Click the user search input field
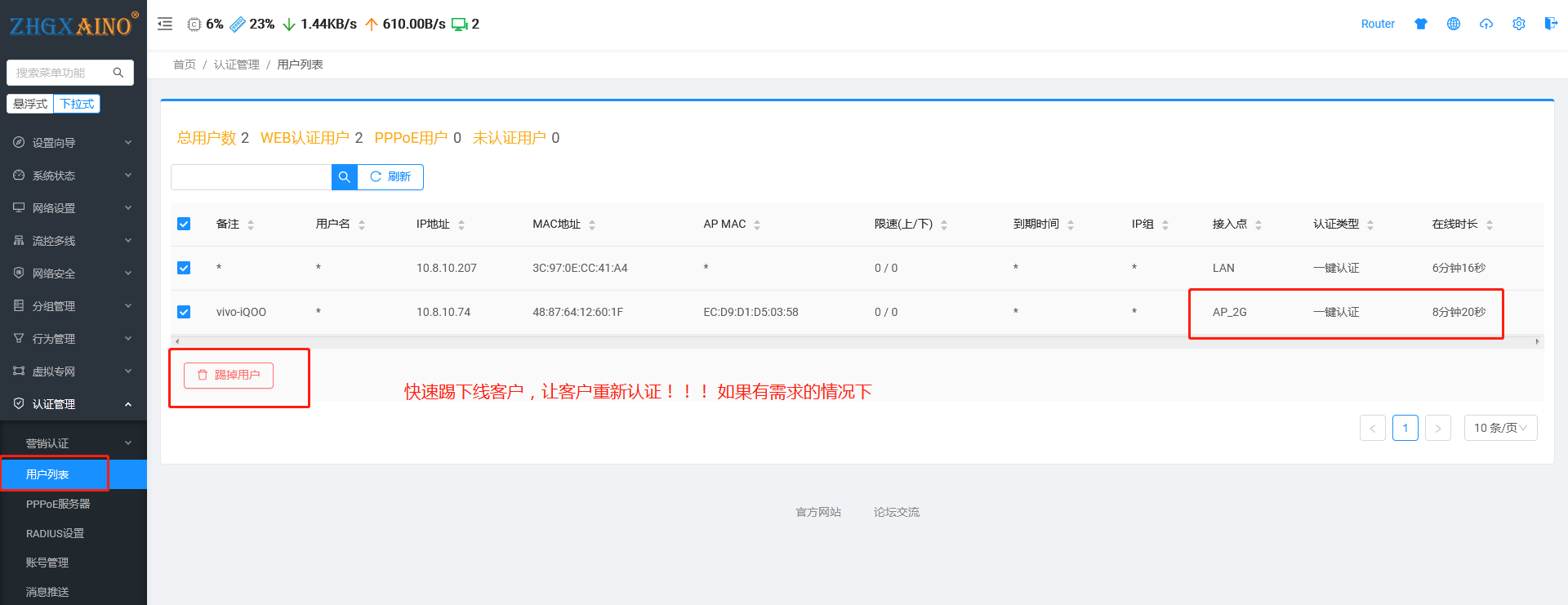Screen dimensions: 1568x605 pos(251,177)
